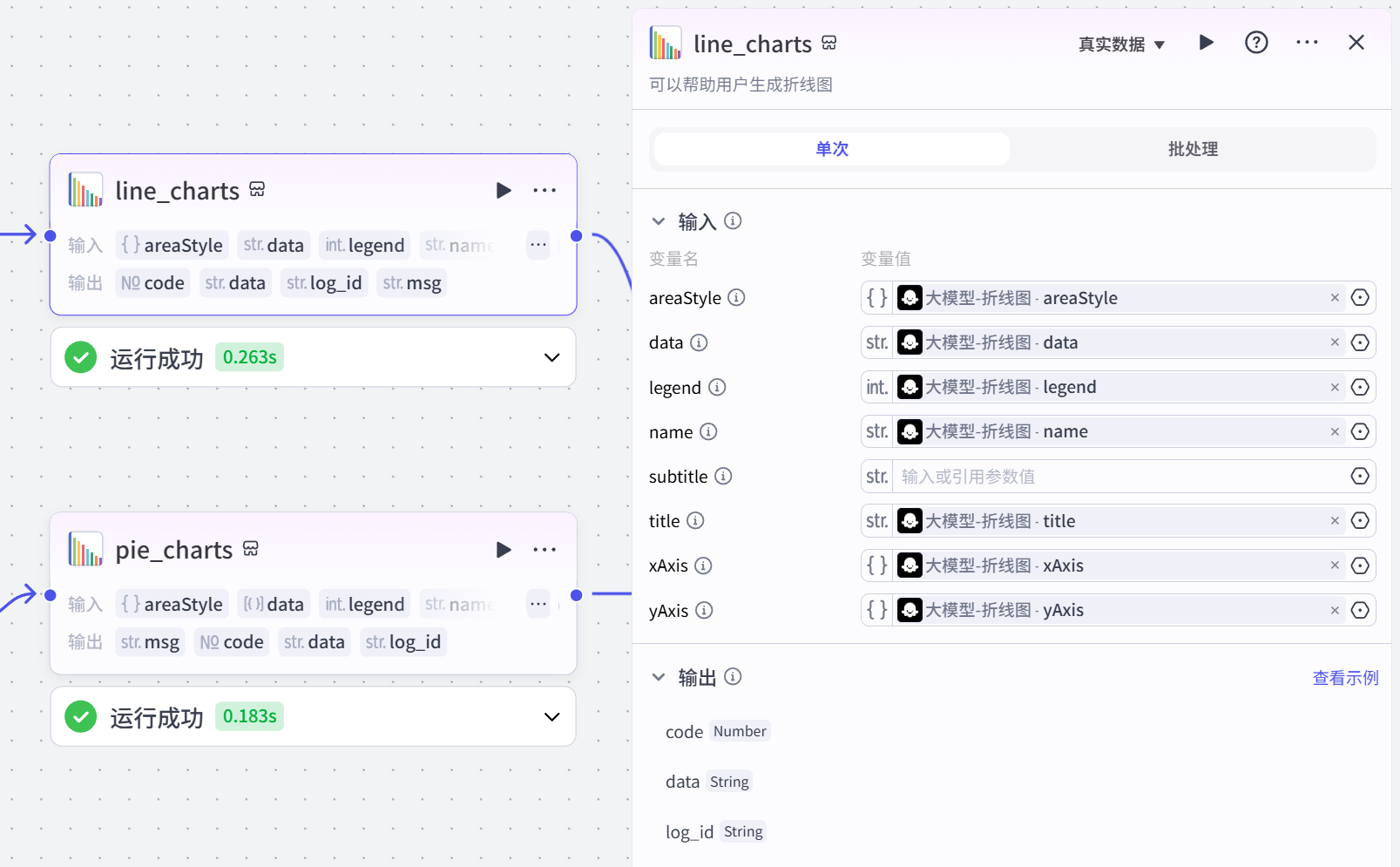Image resolution: width=1400 pixels, height=867 pixels.
Task: Open the 真实数据 dropdown
Action: (1122, 44)
